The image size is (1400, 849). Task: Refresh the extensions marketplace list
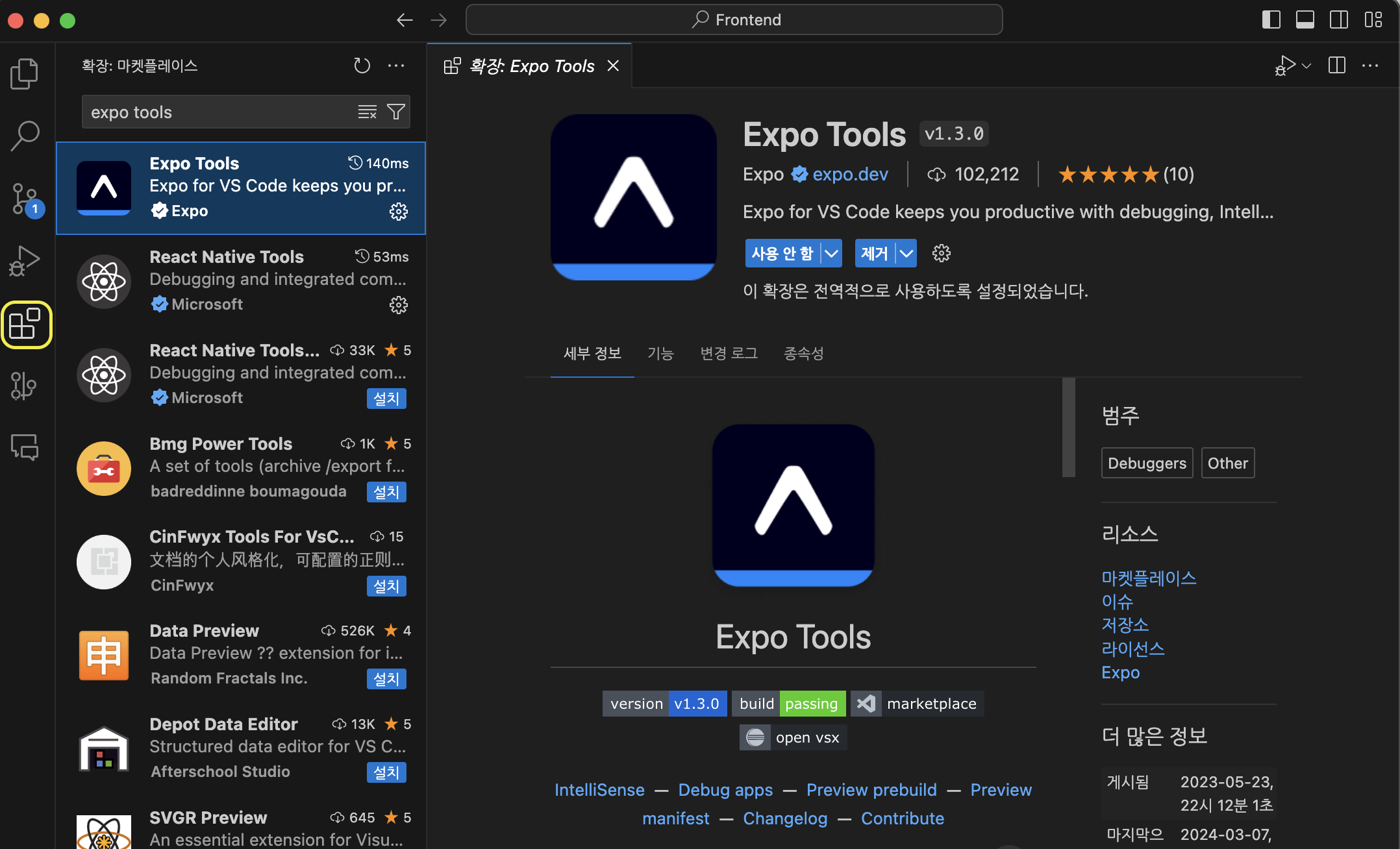(x=362, y=66)
